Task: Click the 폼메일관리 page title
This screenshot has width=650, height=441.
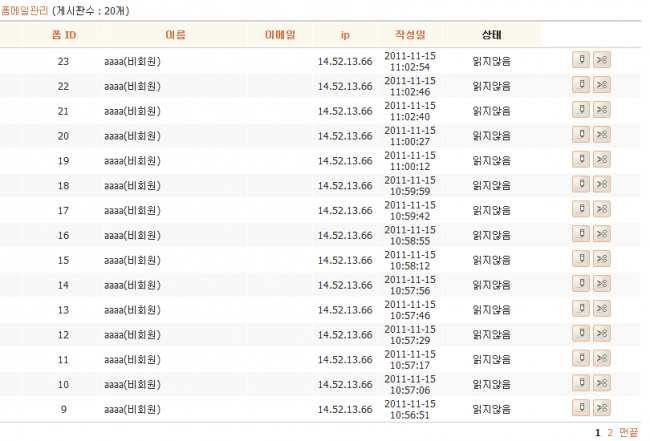Action: (x=25, y=10)
